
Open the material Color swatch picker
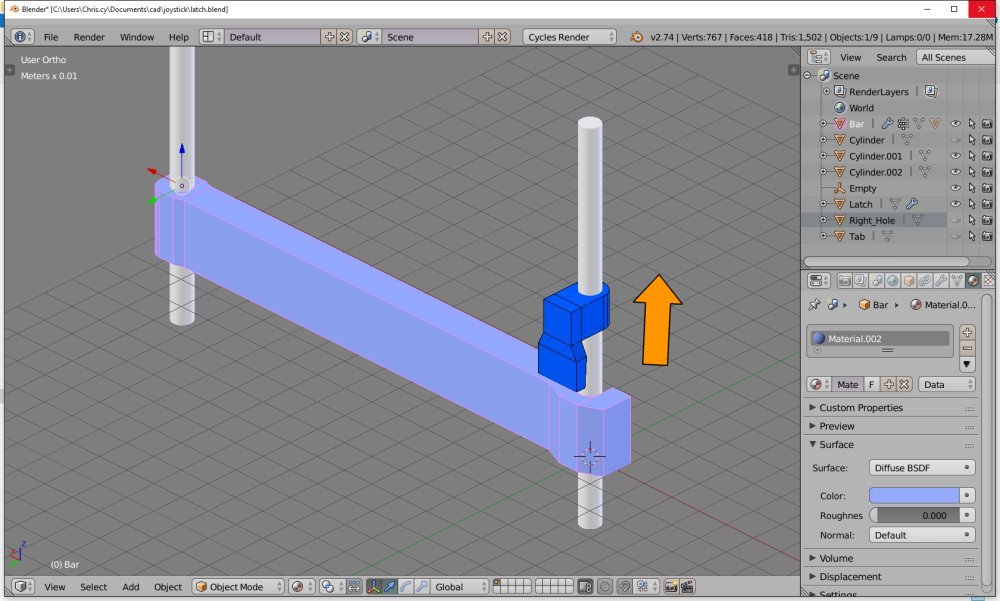[914, 496]
